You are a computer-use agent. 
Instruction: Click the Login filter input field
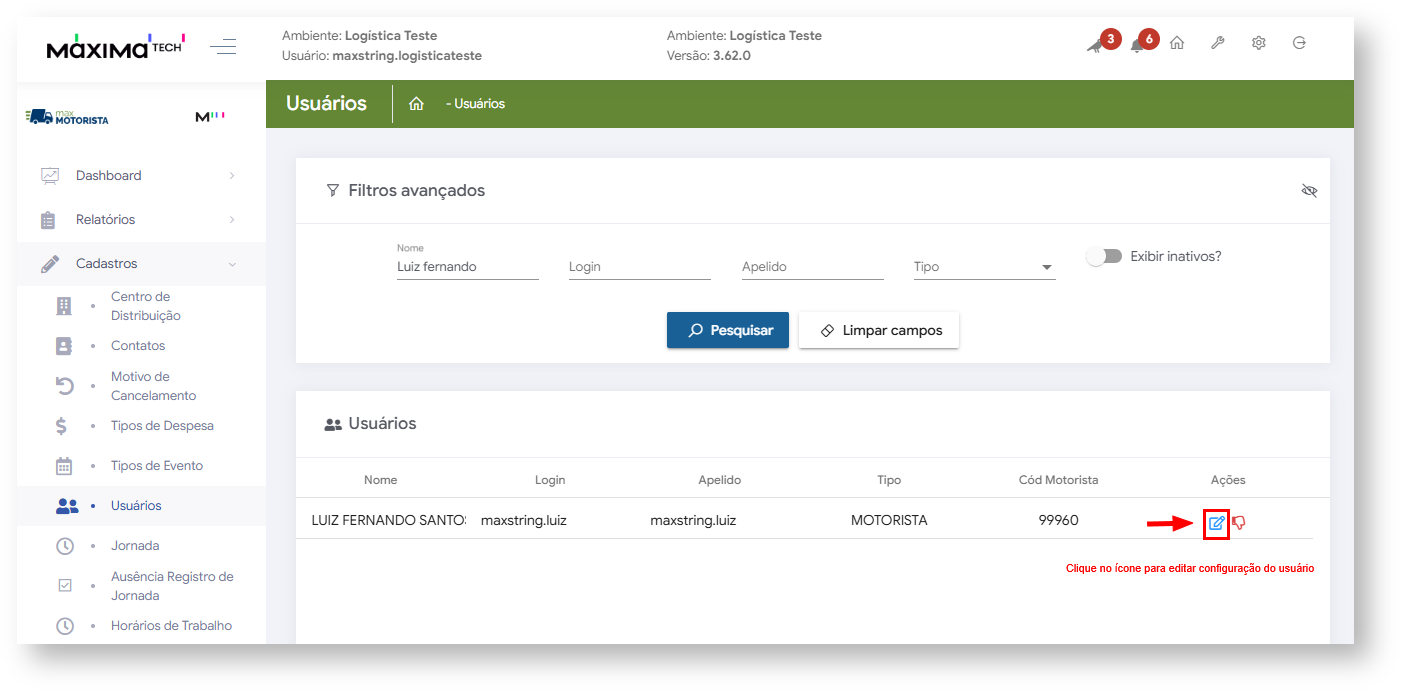(x=639, y=267)
